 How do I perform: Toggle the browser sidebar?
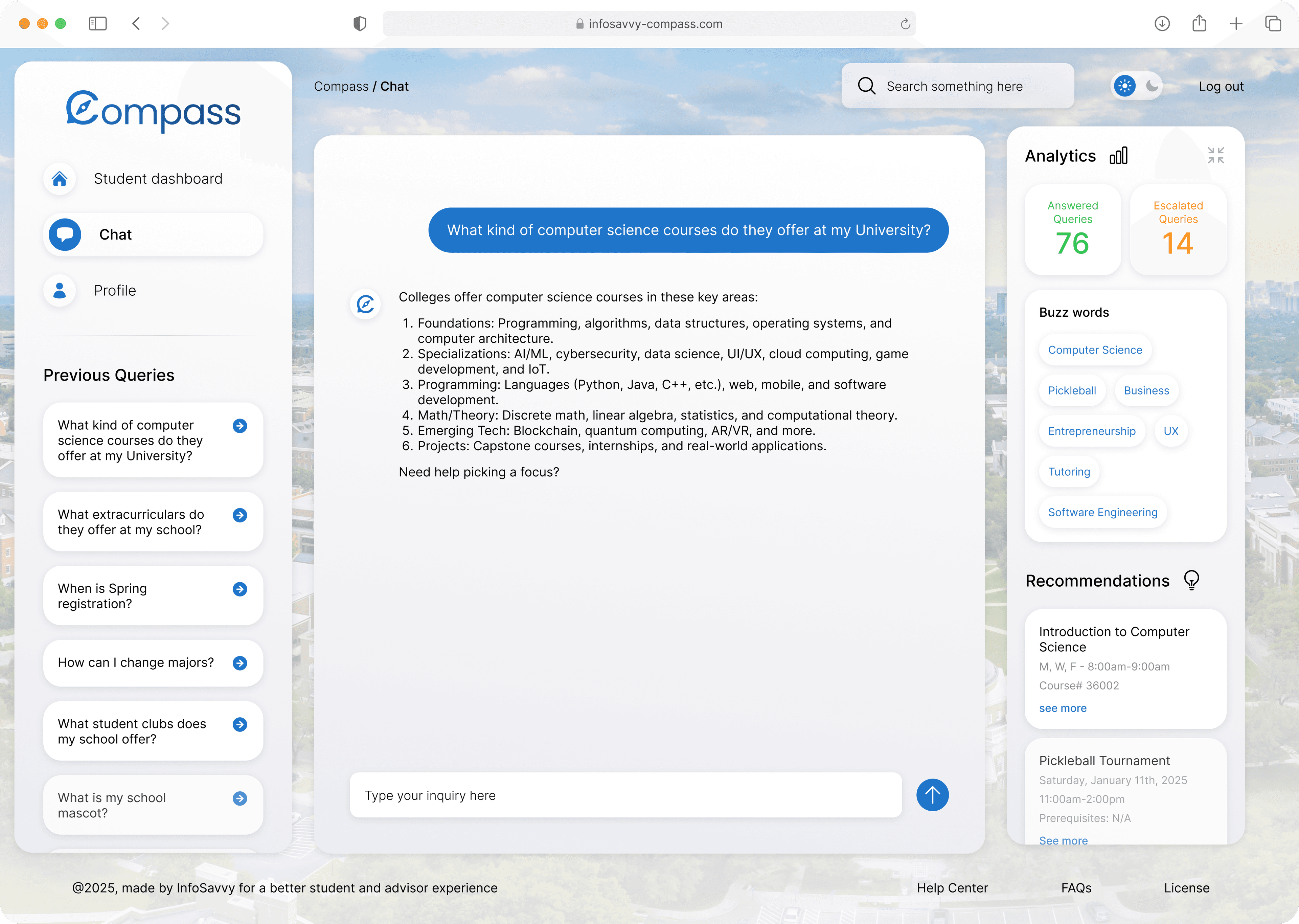[98, 24]
